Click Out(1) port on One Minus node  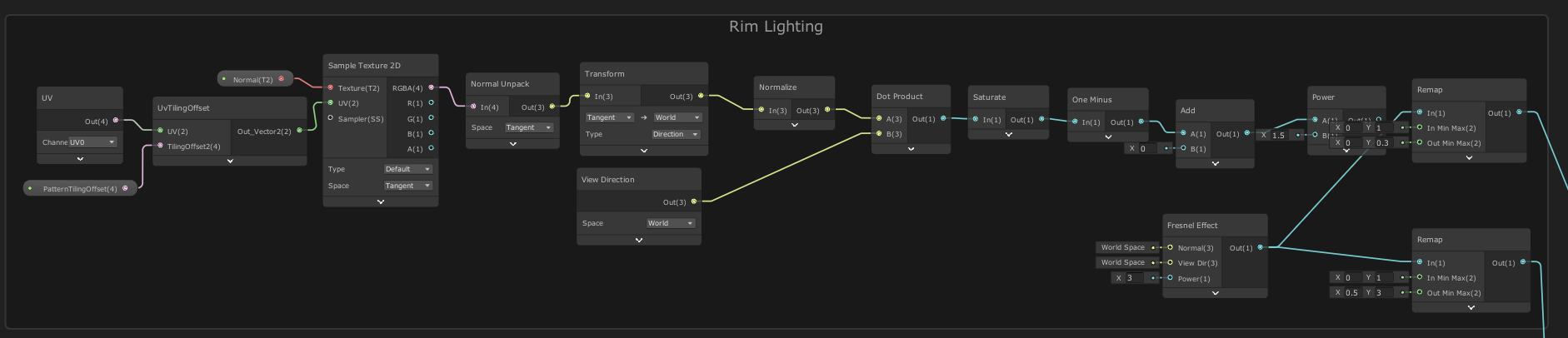click(1141, 122)
